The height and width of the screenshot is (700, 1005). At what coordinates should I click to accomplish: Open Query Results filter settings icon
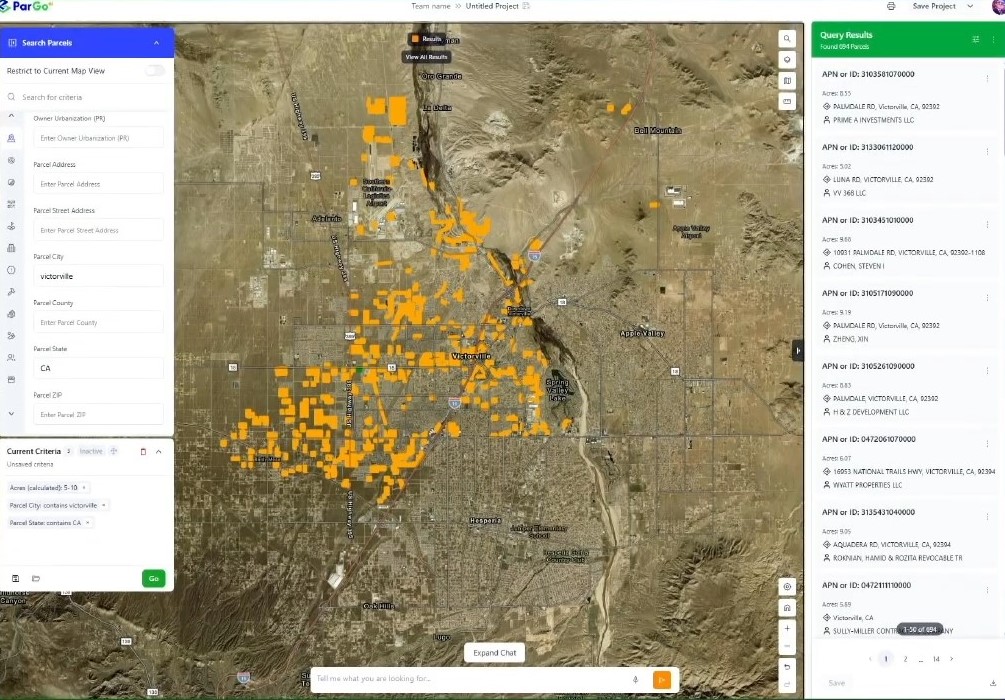point(976,39)
